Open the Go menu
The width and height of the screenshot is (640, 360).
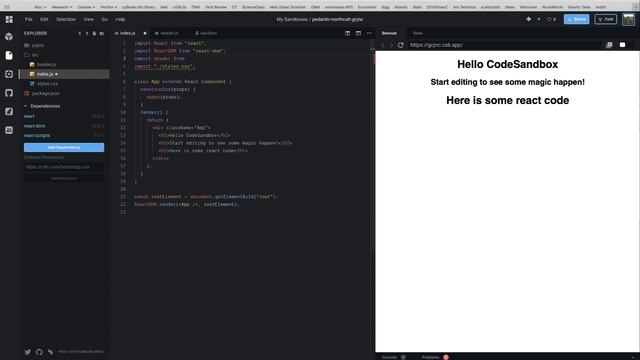point(104,19)
